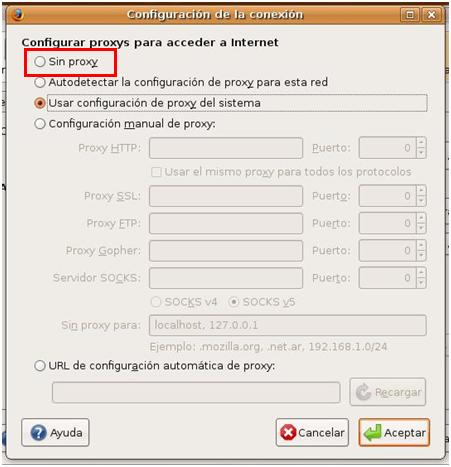Increase the Proxy HTTP Puerto spinner up arrow
This screenshot has height=467, width=451.
click(x=421, y=143)
